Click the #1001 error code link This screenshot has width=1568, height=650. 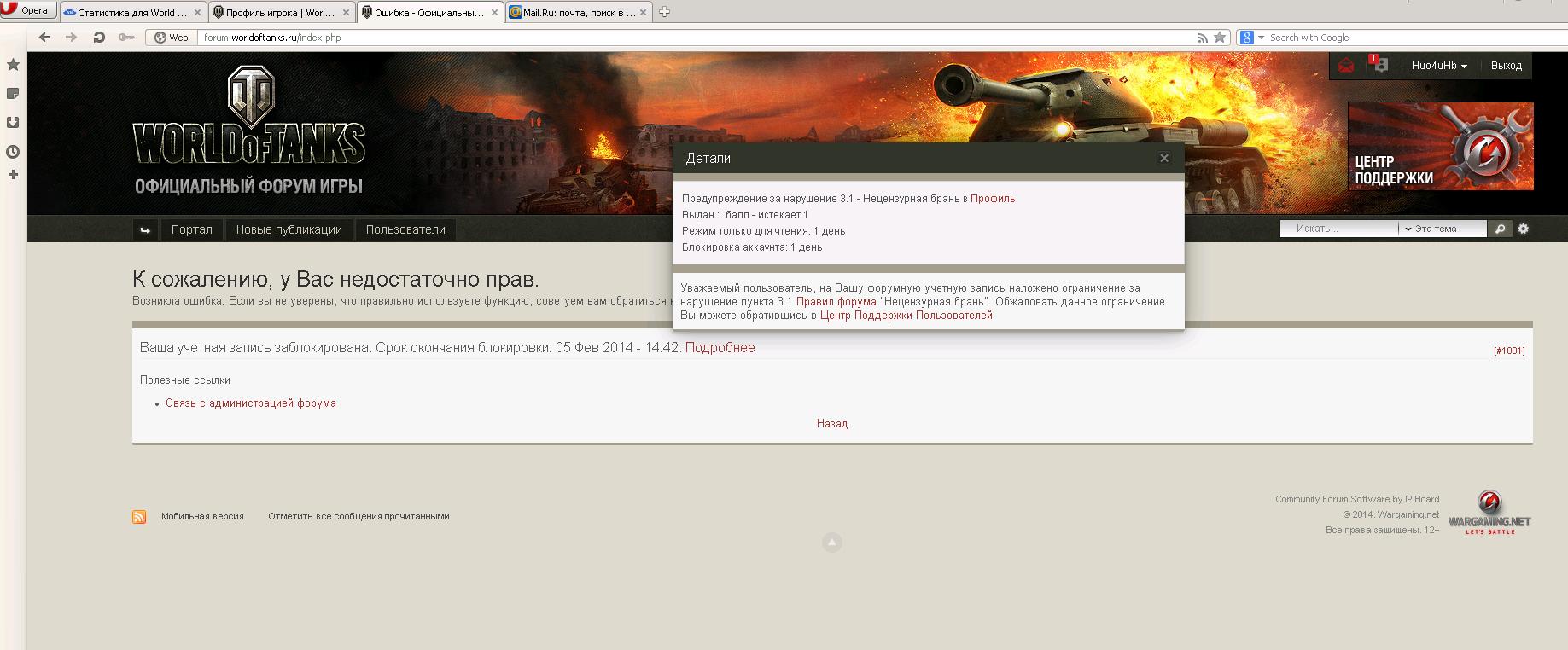(x=1509, y=351)
